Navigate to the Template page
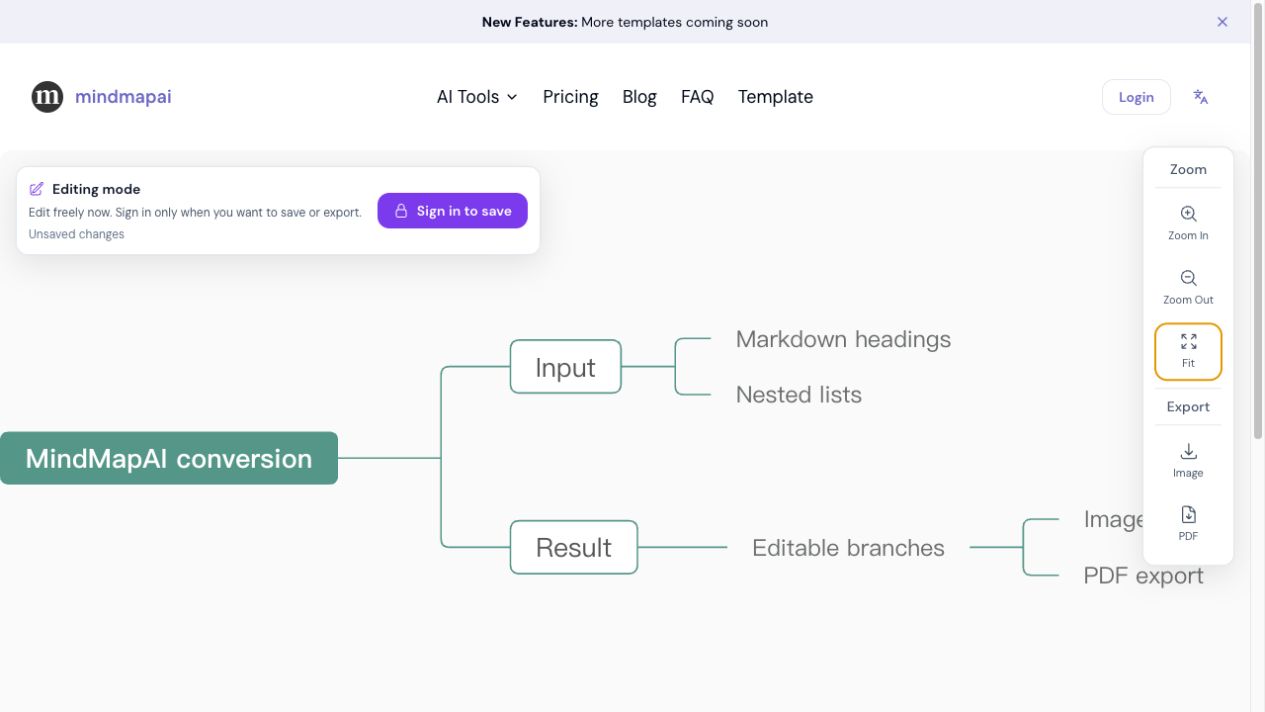1265x712 pixels. (775, 97)
